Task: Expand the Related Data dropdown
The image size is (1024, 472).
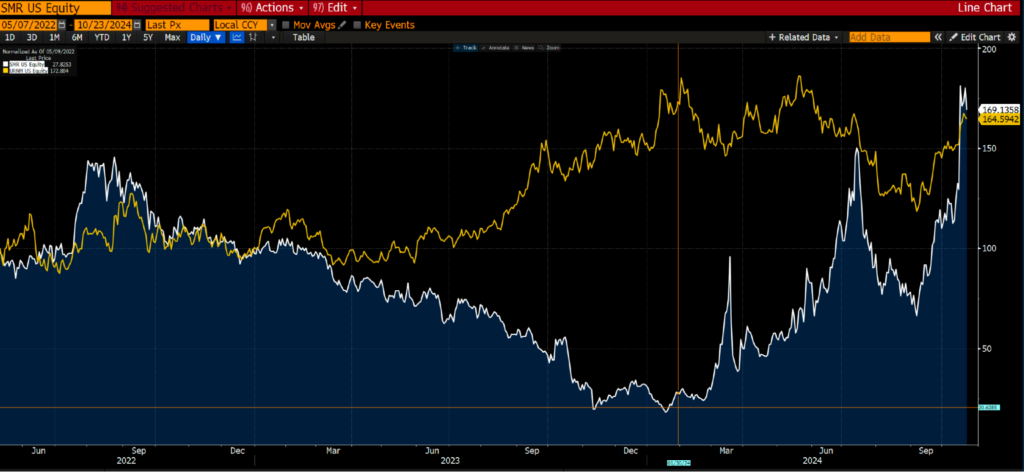Action: click(x=803, y=37)
